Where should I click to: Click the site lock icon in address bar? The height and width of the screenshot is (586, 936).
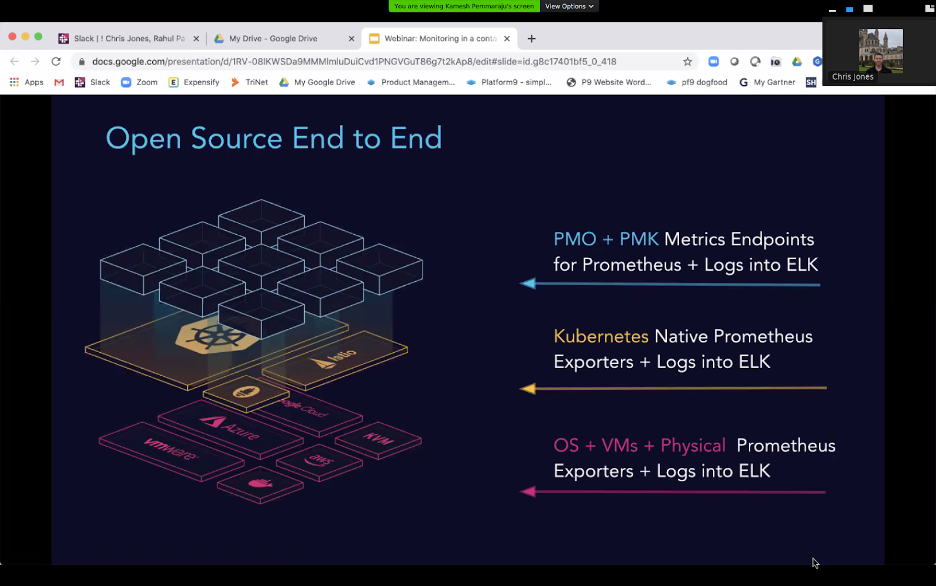pyautogui.click(x=82, y=61)
